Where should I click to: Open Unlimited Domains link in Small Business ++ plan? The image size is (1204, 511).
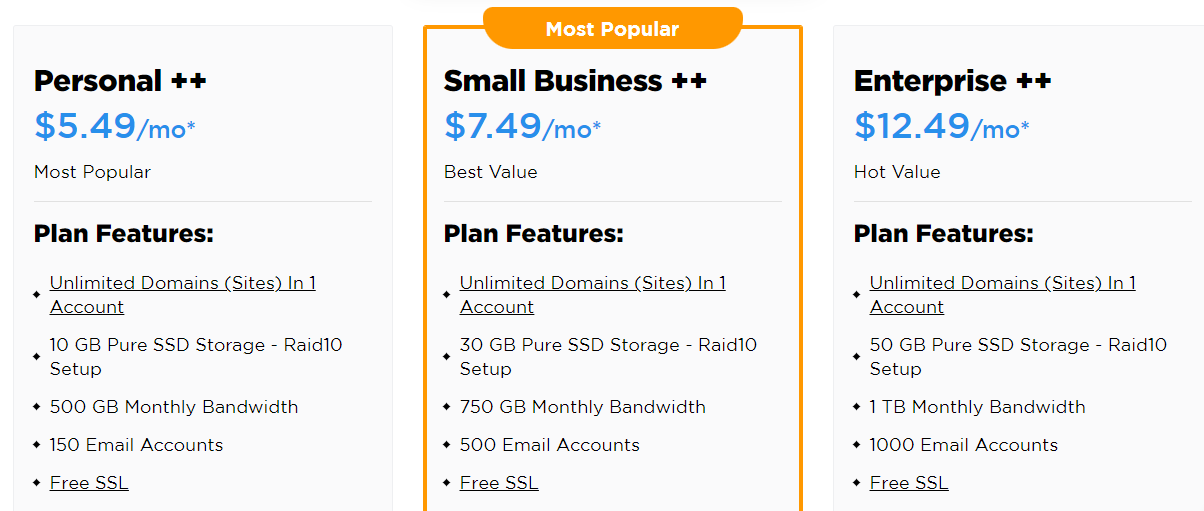tap(593, 295)
